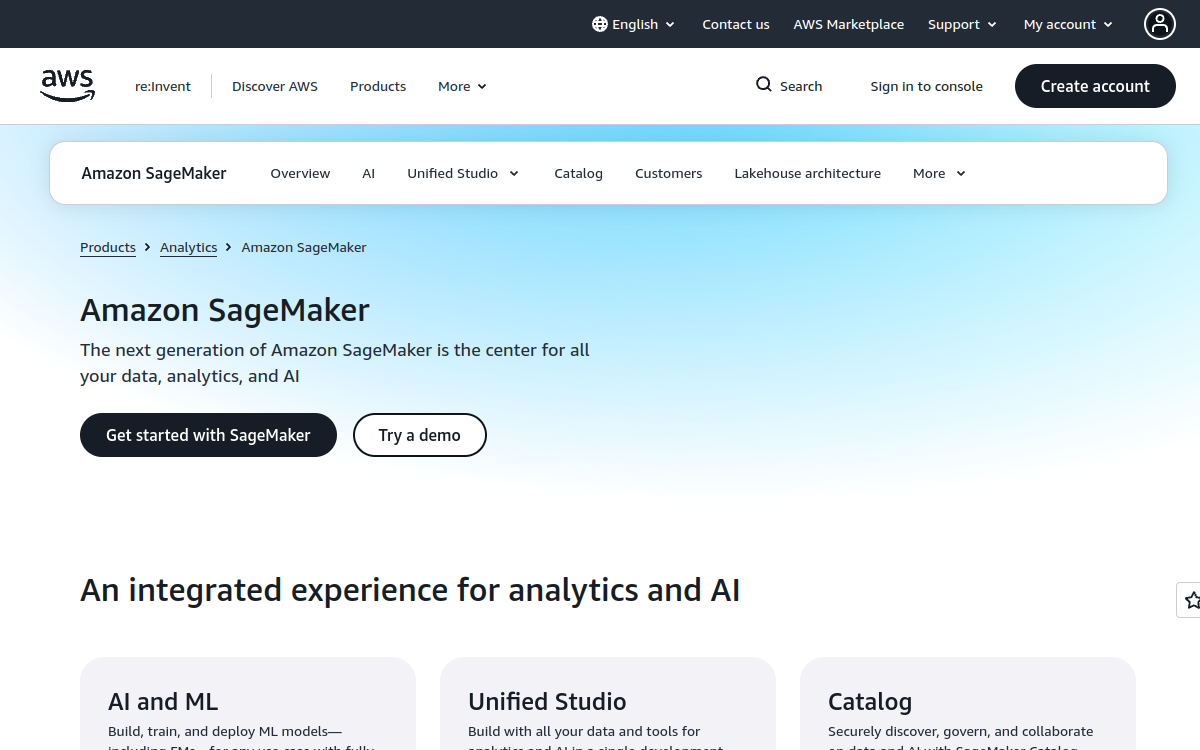1200x750 pixels.
Task: Open the re:Invent page
Action: point(163,86)
